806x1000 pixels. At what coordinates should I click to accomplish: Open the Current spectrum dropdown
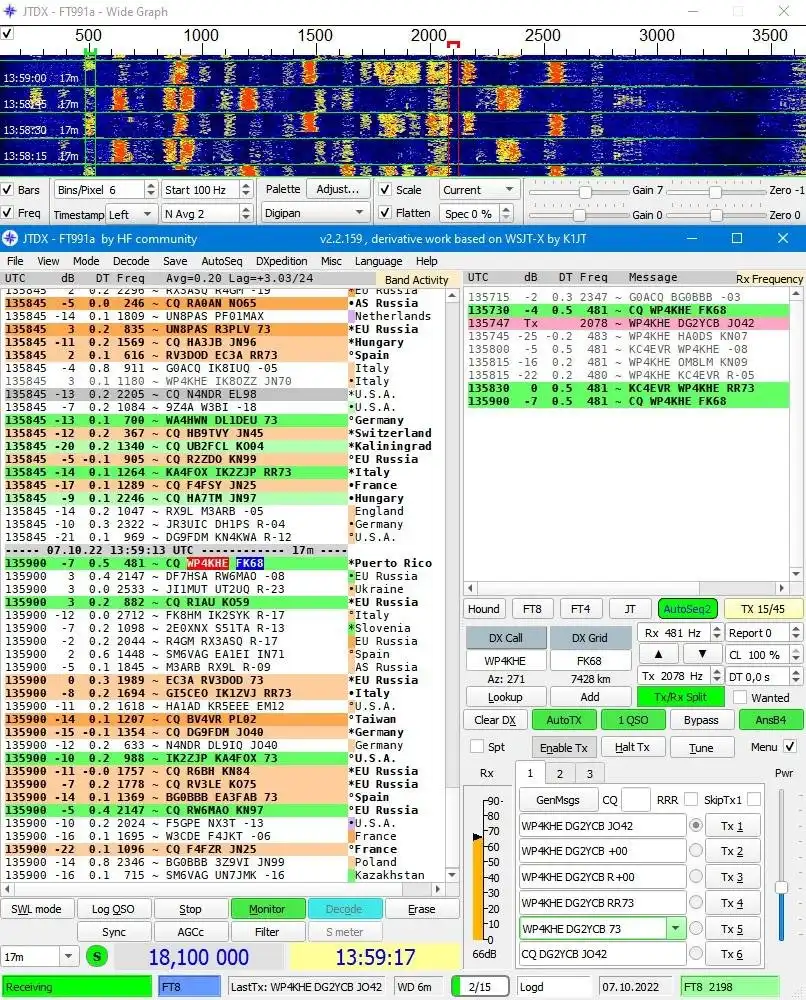coord(478,189)
